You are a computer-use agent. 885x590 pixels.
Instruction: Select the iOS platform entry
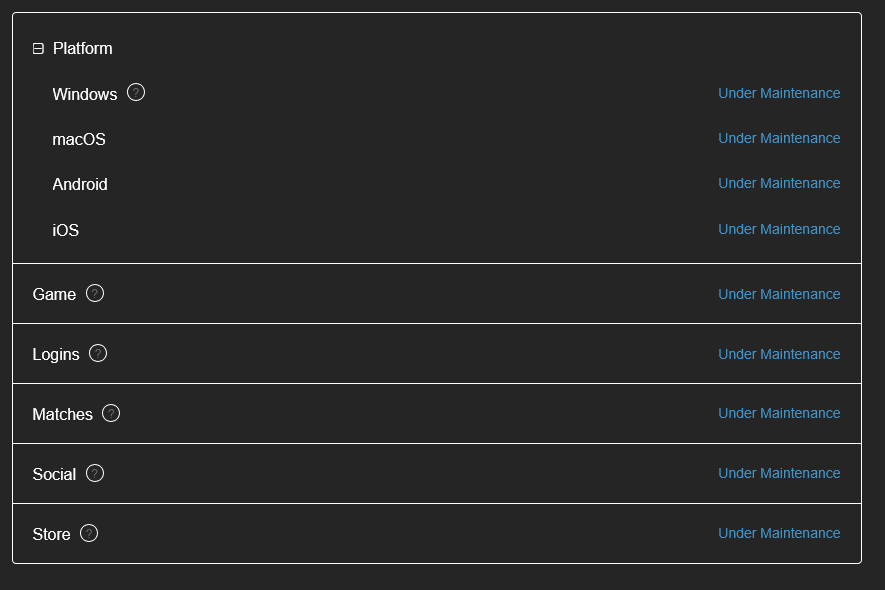tap(66, 230)
